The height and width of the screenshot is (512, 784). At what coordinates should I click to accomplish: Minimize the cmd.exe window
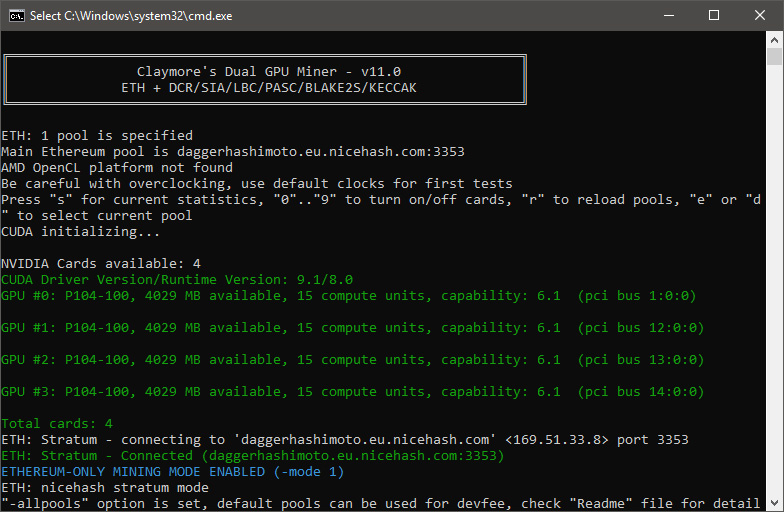(668, 16)
